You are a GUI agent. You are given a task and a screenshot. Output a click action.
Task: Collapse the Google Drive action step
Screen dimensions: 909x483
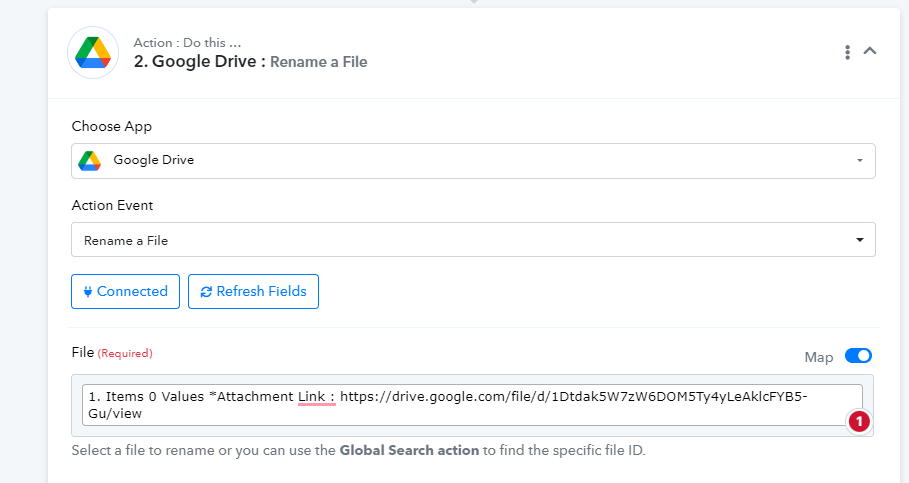(870, 51)
